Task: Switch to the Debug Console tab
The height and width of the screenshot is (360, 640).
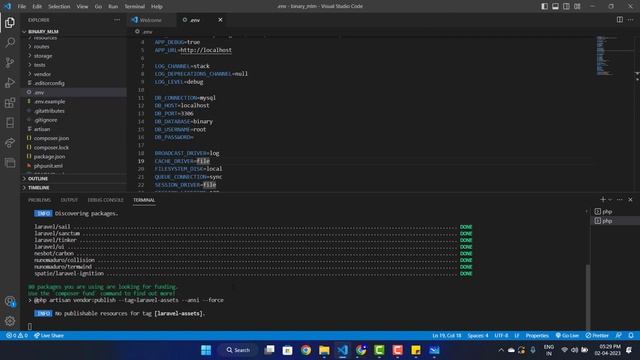Action: [x=105, y=200]
